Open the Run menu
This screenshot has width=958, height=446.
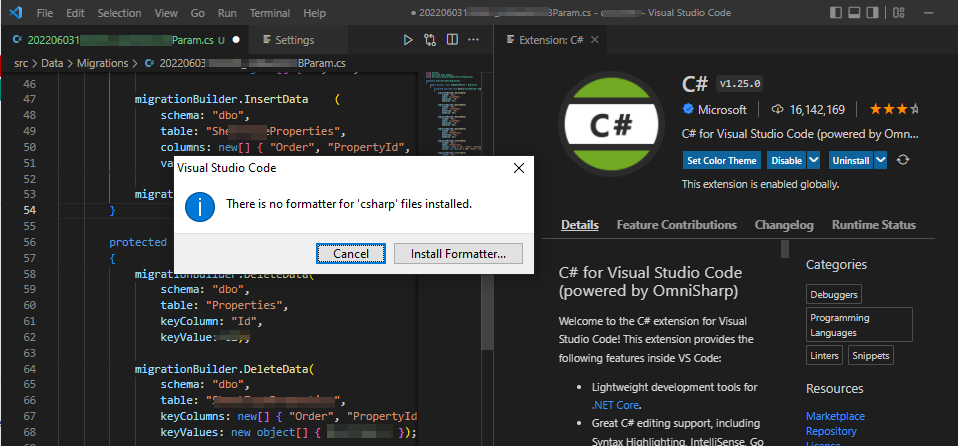point(227,13)
